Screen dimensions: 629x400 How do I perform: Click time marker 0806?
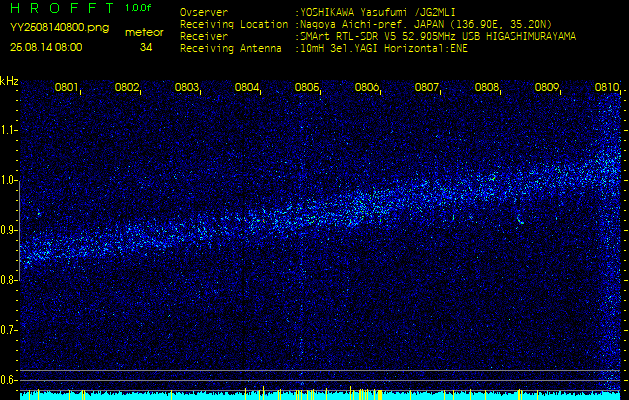click(367, 87)
